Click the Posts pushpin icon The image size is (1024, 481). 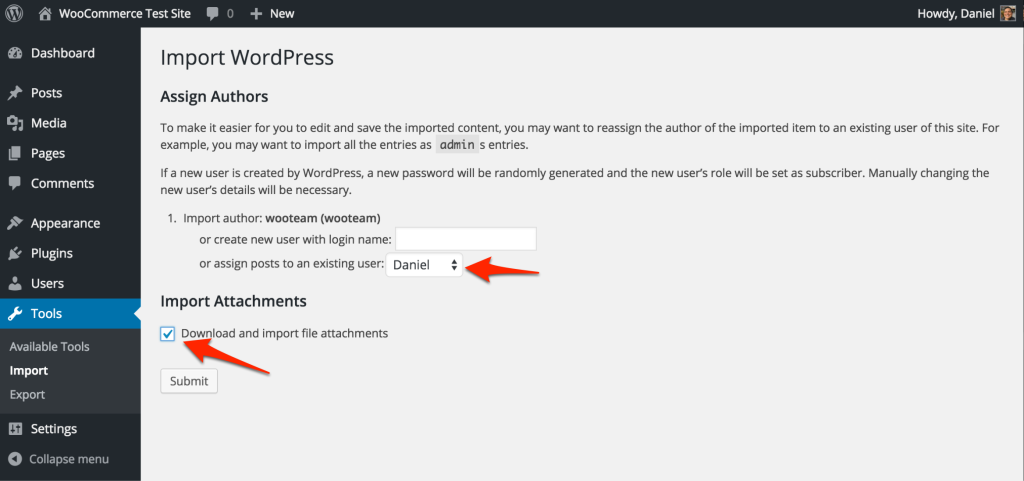[15, 93]
